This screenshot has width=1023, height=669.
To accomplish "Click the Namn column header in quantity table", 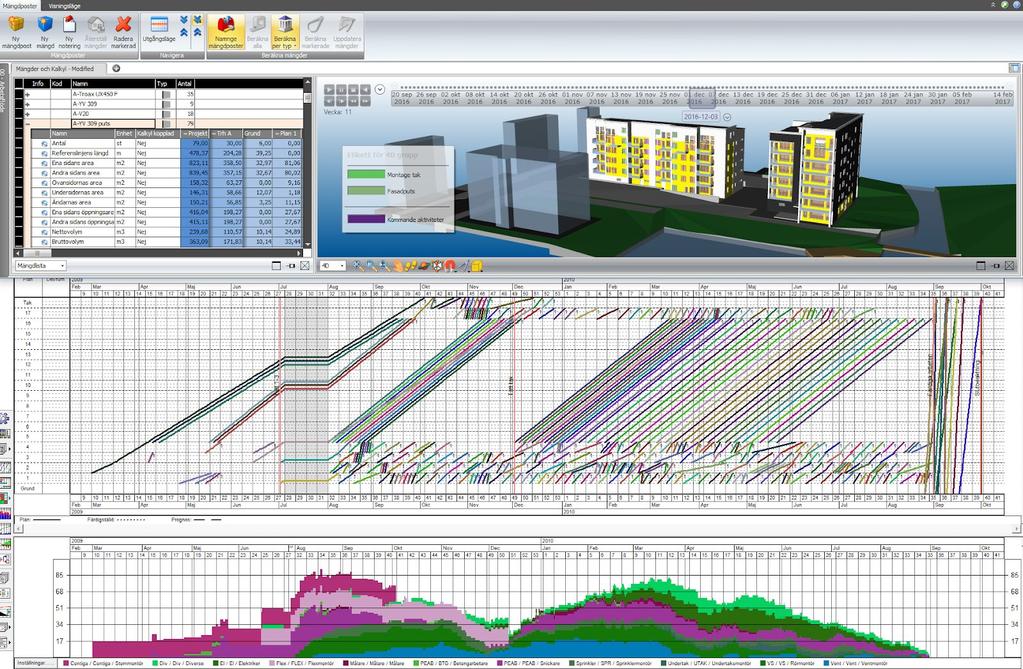I will pos(112,84).
